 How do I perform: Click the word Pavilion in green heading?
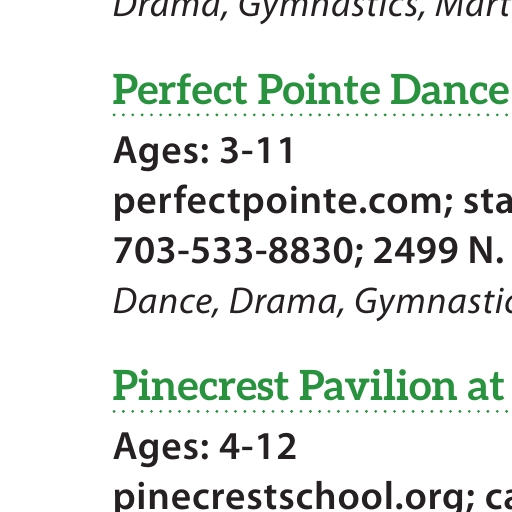coord(378,385)
